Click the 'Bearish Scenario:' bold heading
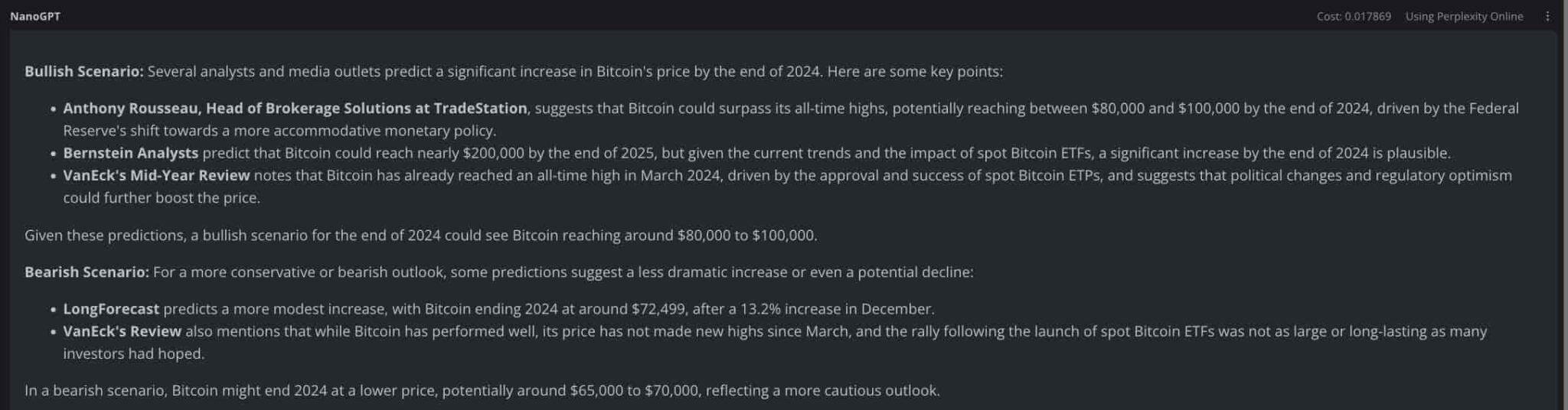This screenshot has height=410, width=1568. point(87,272)
